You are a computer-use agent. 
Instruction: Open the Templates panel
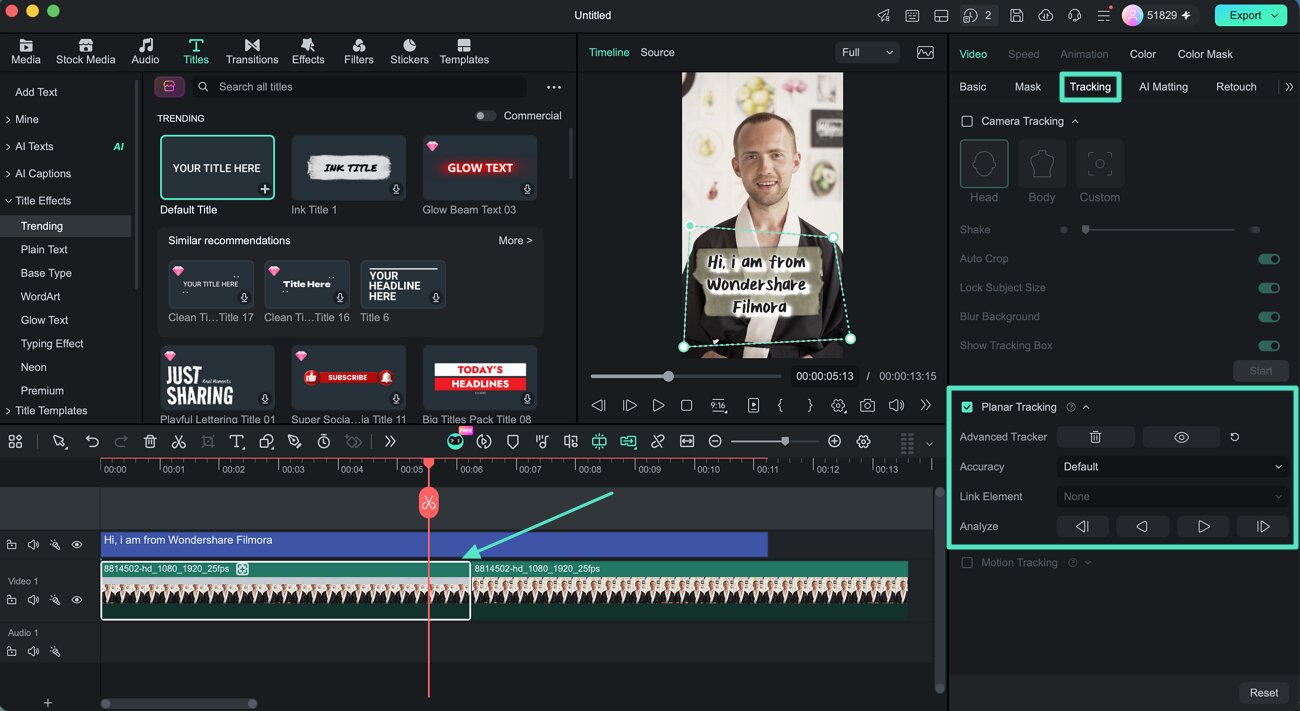tap(464, 52)
